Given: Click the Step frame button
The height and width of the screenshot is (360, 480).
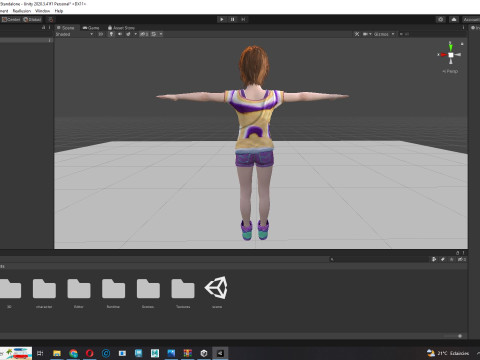Looking at the screenshot, I should click(x=243, y=19).
